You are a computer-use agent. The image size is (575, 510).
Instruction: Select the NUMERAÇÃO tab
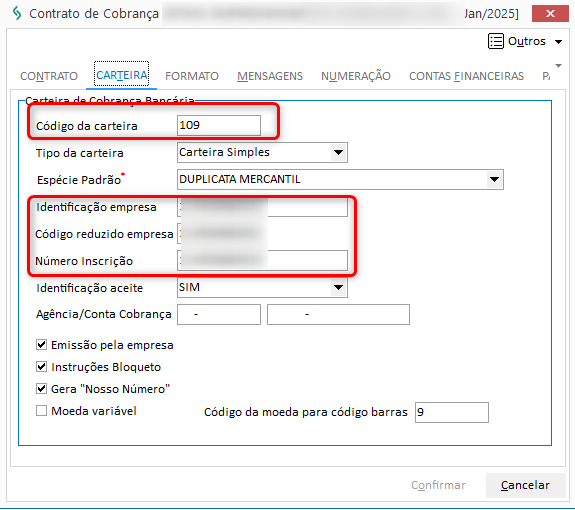pyautogui.click(x=356, y=76)
